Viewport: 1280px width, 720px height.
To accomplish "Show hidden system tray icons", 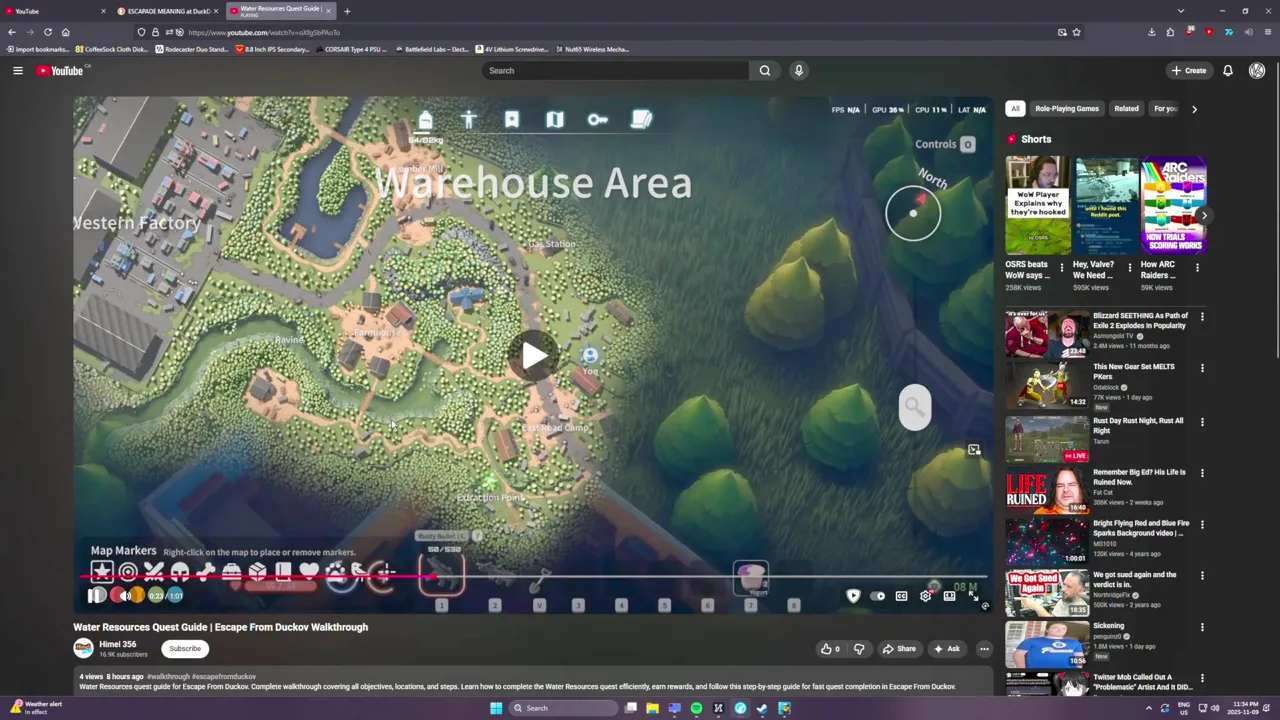I will [x=1148, y=708].
